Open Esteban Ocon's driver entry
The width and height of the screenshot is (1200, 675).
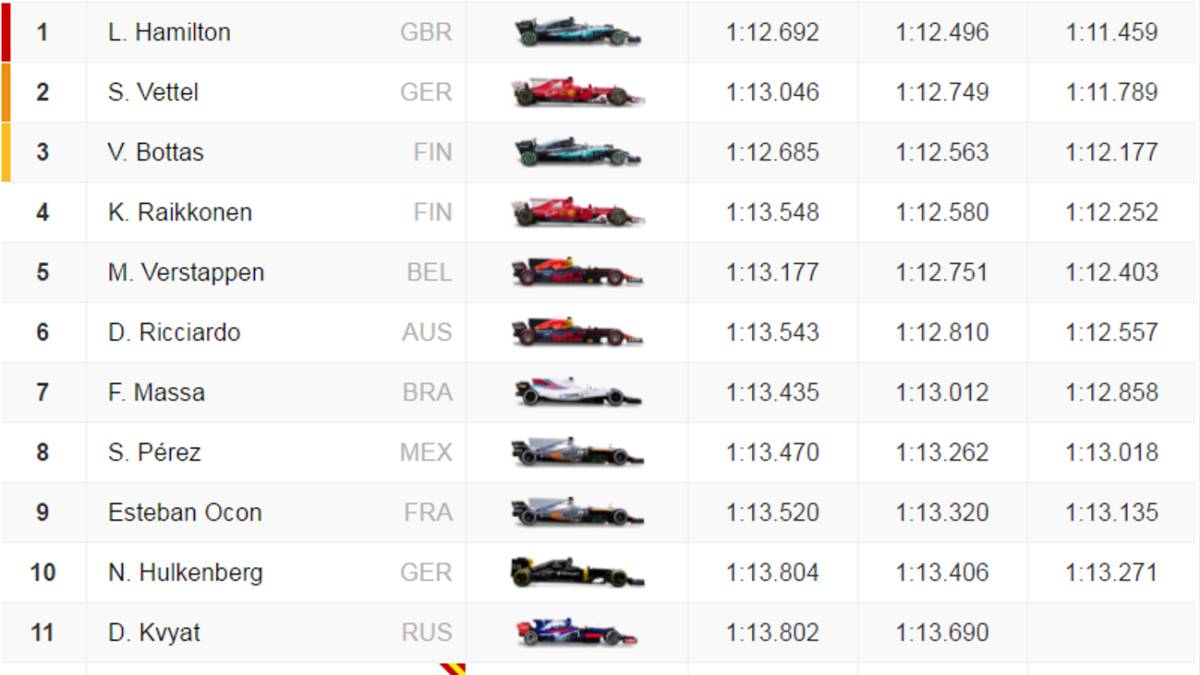(185, 512)
